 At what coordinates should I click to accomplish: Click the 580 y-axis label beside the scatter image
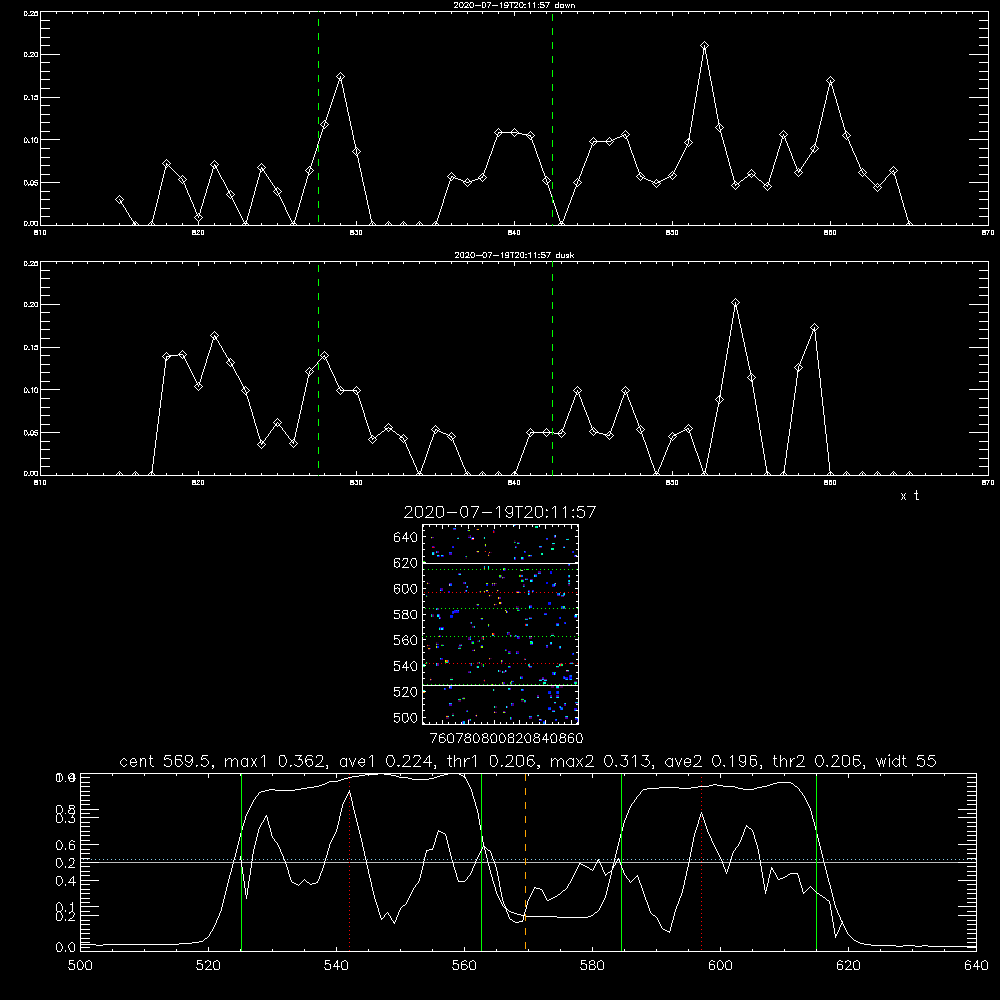pos(406,615)
